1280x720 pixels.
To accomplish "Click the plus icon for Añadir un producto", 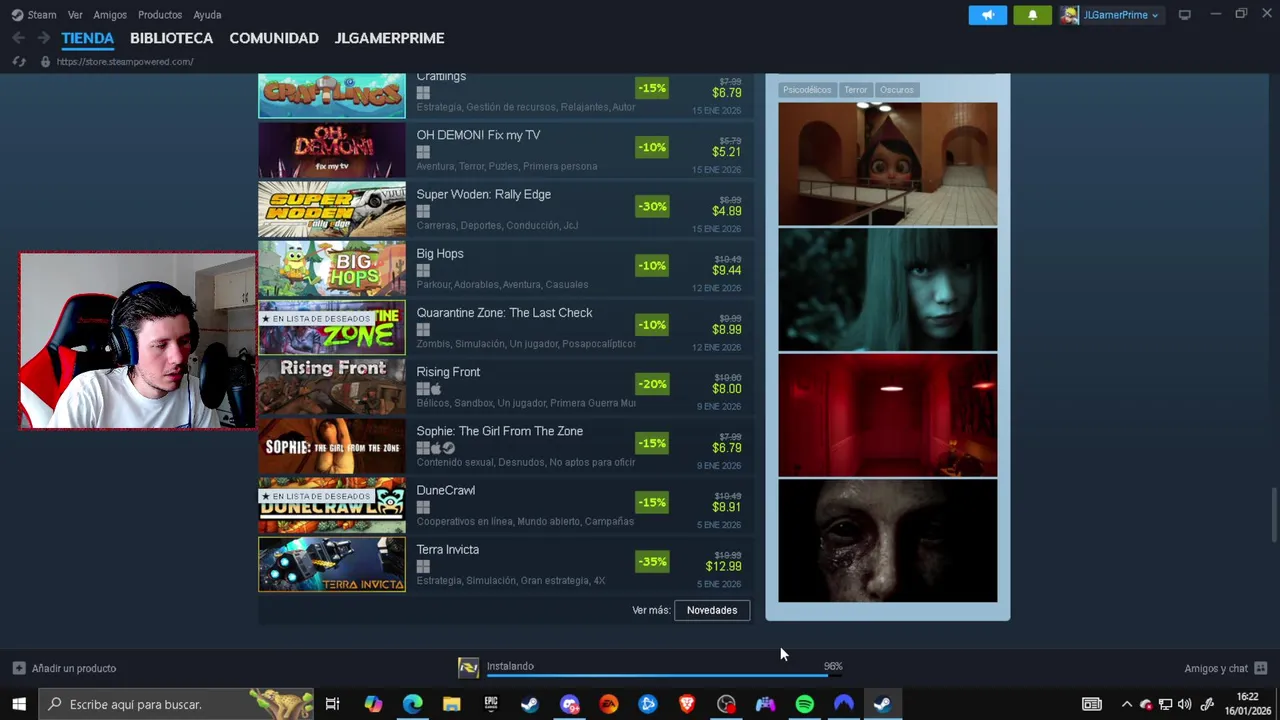I will [19, 668].
